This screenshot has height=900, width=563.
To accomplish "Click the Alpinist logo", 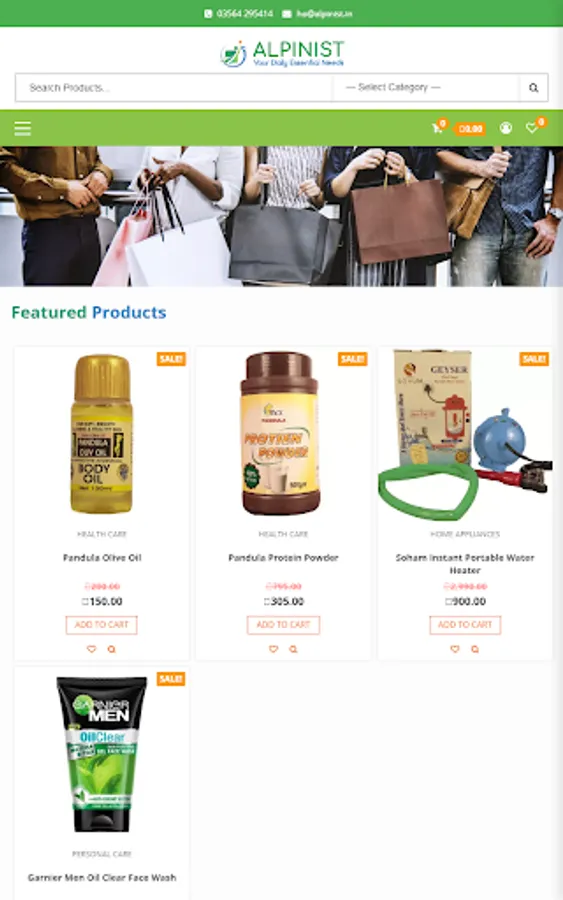I will (x=282, y=54).
